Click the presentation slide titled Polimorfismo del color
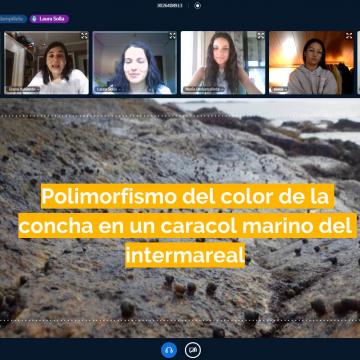This screenshot has width=360, height=360. [x=180, y=218]
